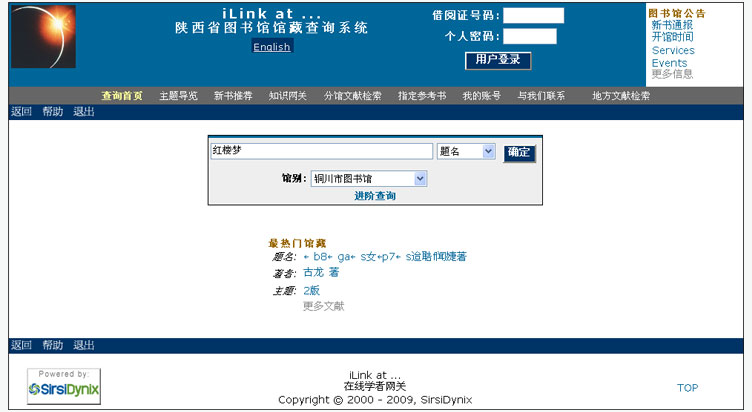Click the SirsiDynix logo
The height and width of the screenshot is (412, 752).
[63, 386]
